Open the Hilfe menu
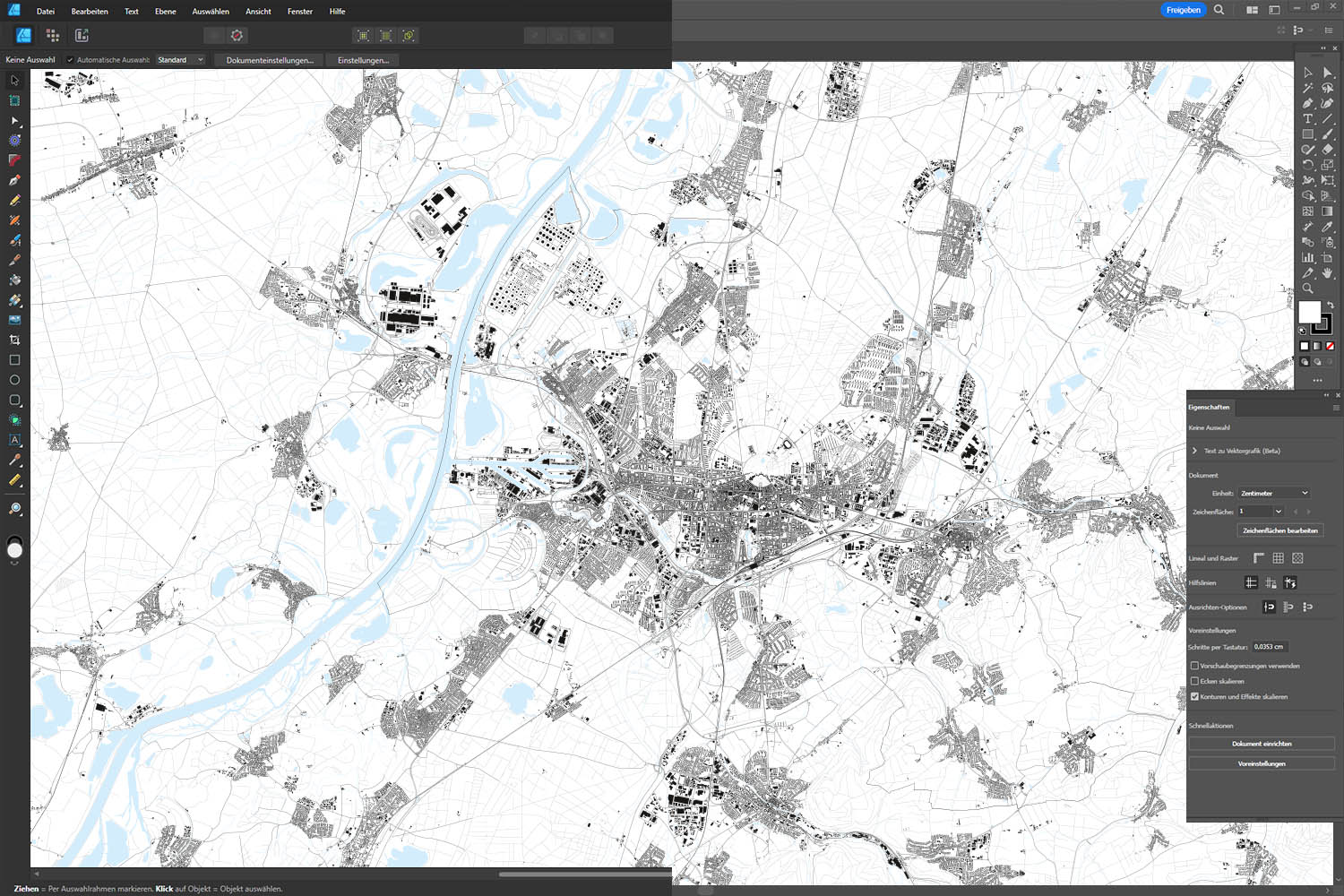The width and height of the screenshot is (1344, 896). click(x=337, y=11)
